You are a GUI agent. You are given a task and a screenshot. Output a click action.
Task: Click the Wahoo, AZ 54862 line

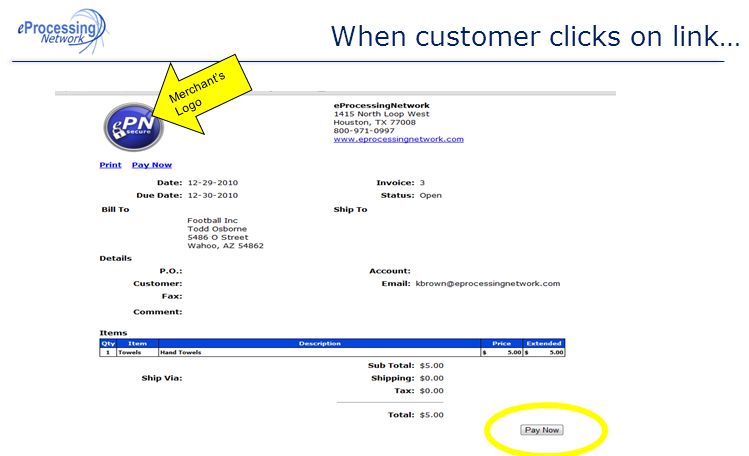pyautogui.click(x=225, y=246)
